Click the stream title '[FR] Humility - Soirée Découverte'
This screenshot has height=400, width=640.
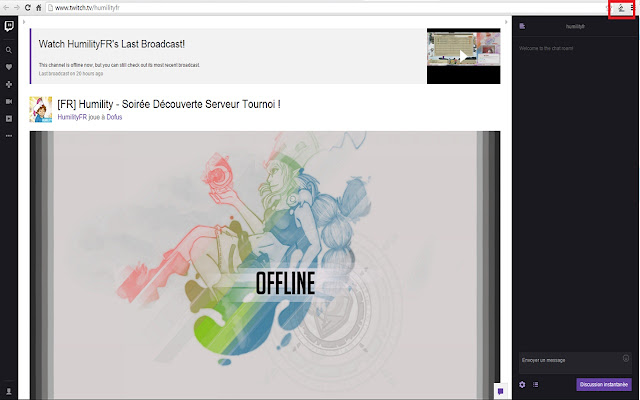[169, 104]
